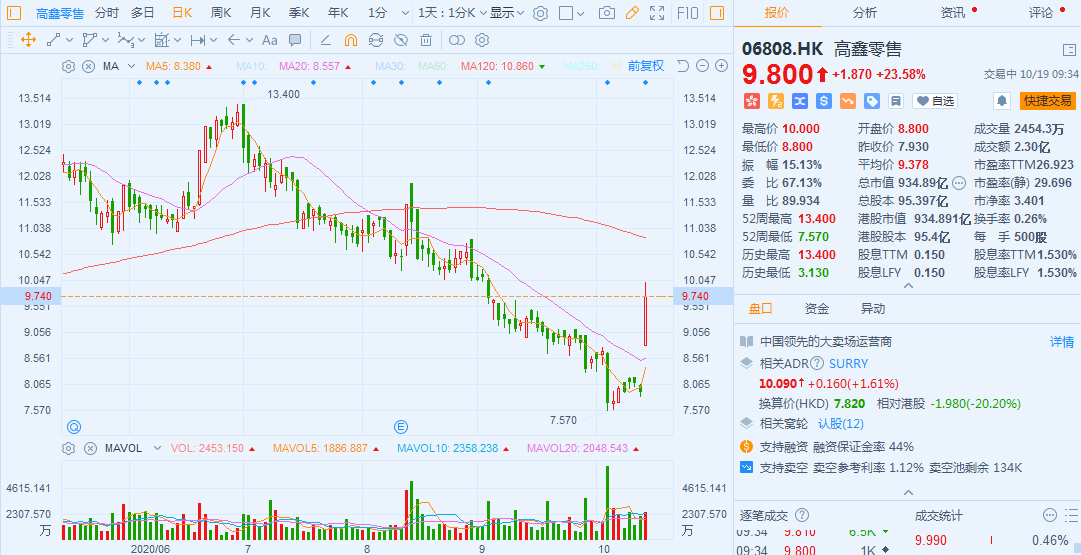Toggle the left sidebar panel icon

pos(14,12)
